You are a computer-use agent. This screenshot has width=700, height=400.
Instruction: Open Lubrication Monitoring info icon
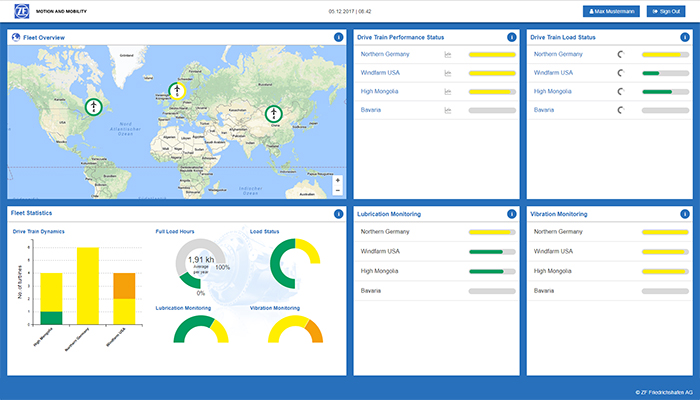click(x=512, y=214)
